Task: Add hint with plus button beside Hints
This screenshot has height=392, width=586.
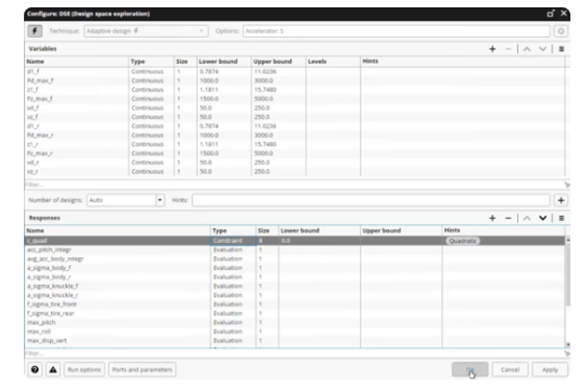Action: 561,200
